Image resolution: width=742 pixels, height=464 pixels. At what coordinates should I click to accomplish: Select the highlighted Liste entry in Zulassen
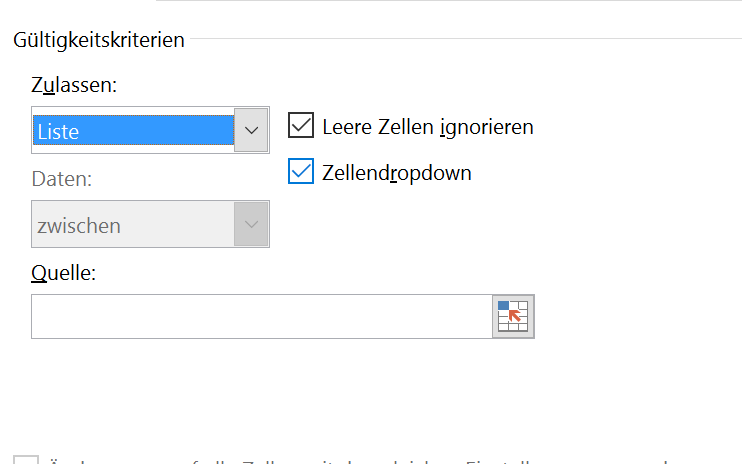point(133,130)
